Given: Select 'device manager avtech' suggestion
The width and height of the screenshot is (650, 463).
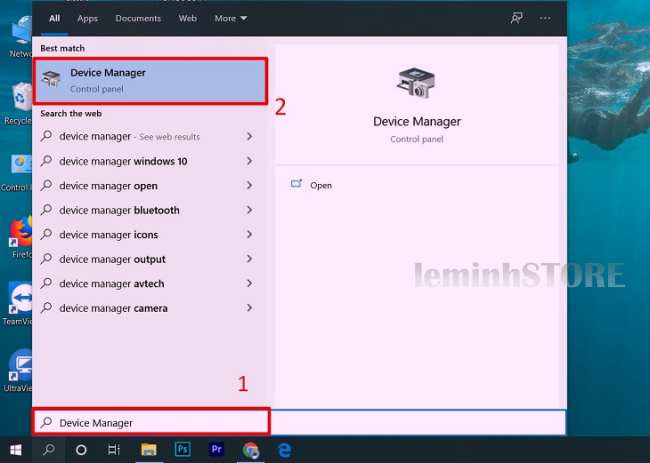Looking at the screenshot, I should tap(148, 283).
